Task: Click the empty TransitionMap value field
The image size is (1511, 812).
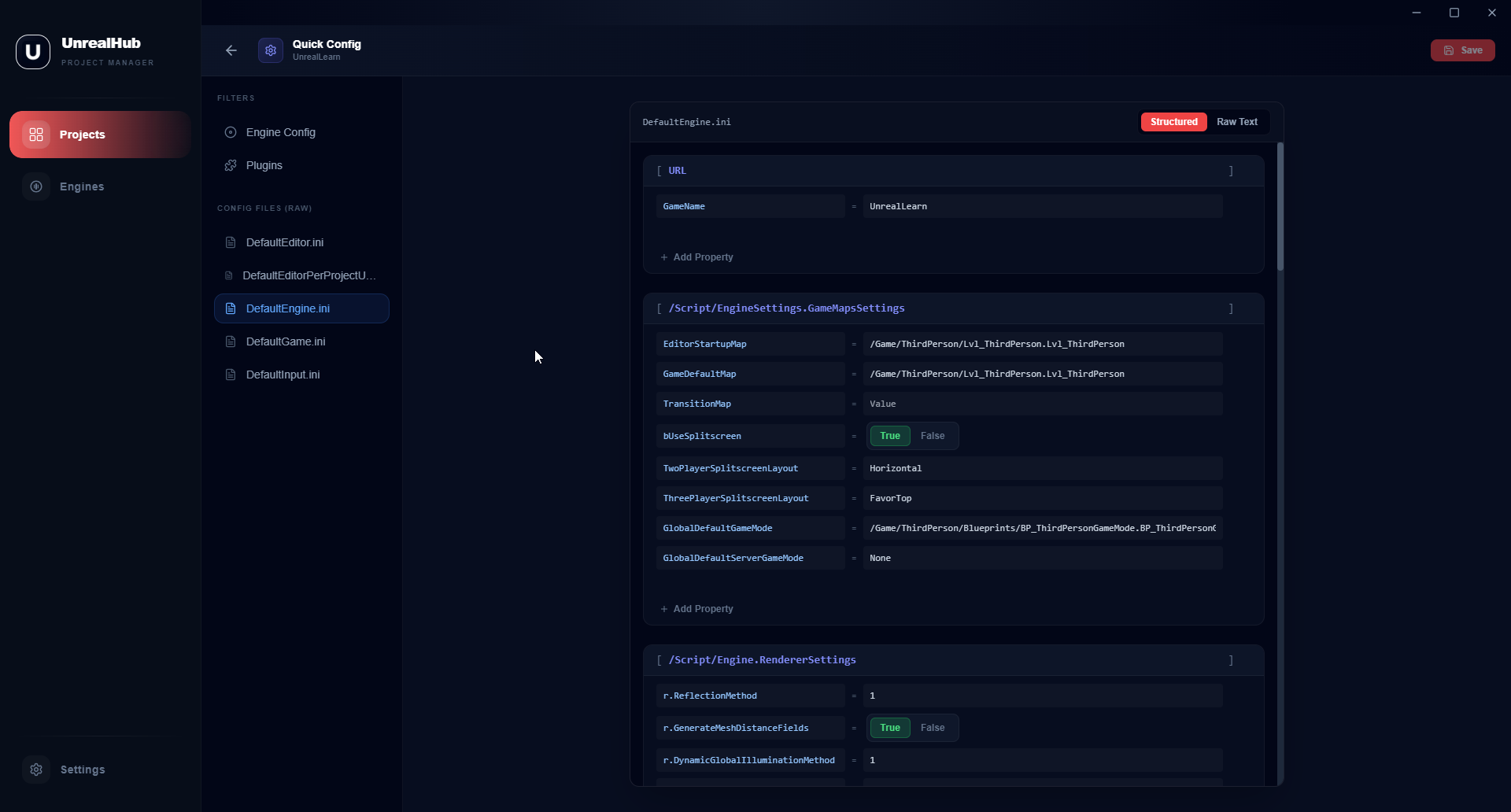Action: (x=1043, y=404)
